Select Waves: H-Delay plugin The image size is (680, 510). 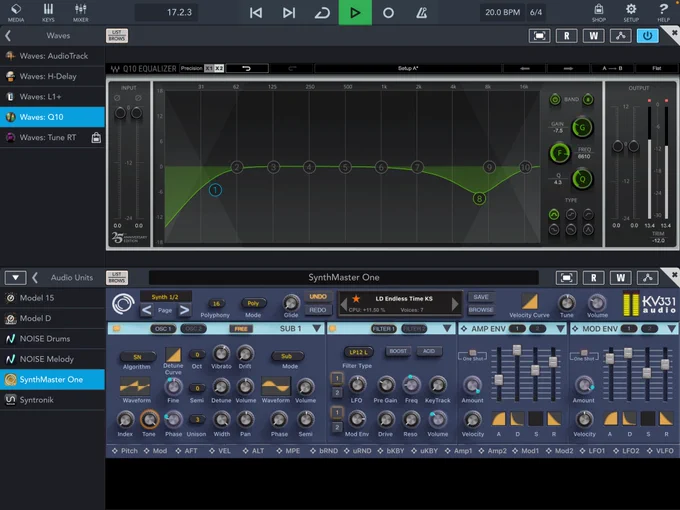pos(52,76)
